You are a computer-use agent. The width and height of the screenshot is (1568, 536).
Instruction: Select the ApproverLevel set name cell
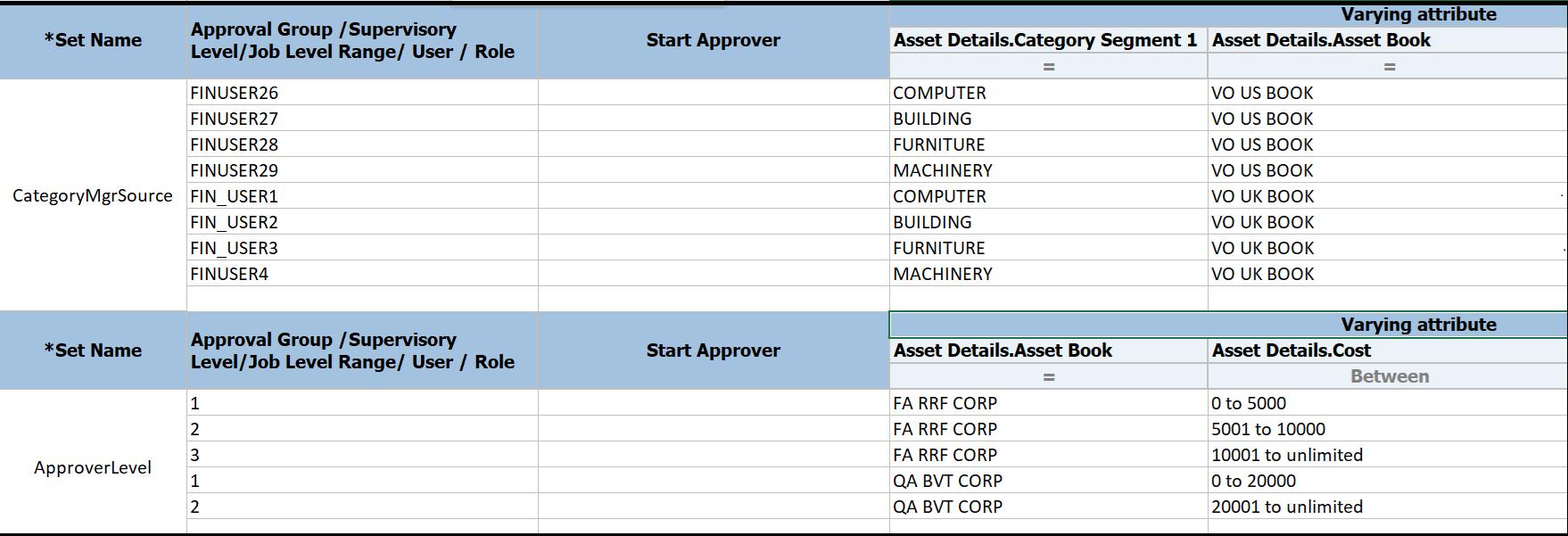[93, 467]
